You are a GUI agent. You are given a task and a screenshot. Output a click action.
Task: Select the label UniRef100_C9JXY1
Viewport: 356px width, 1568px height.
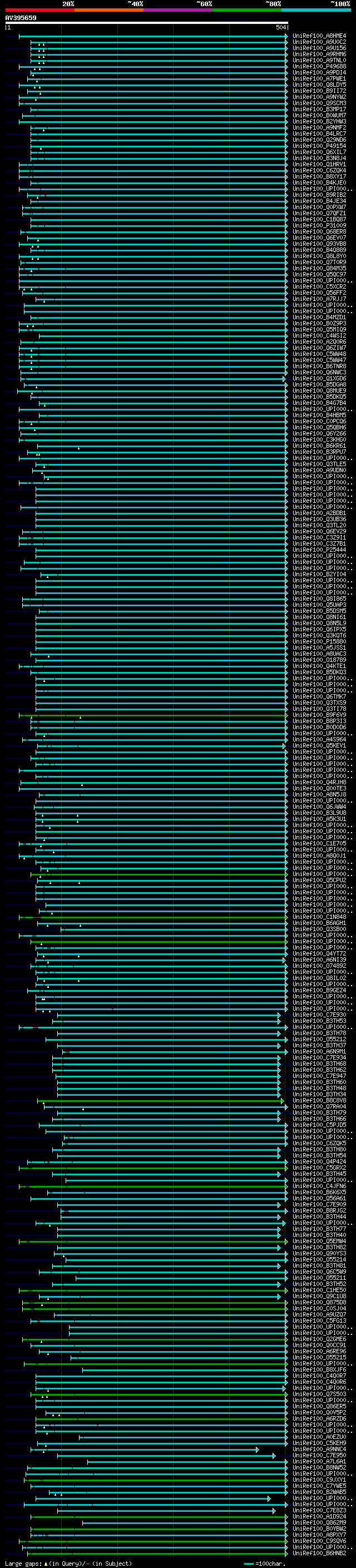[x=319, y=1480]
